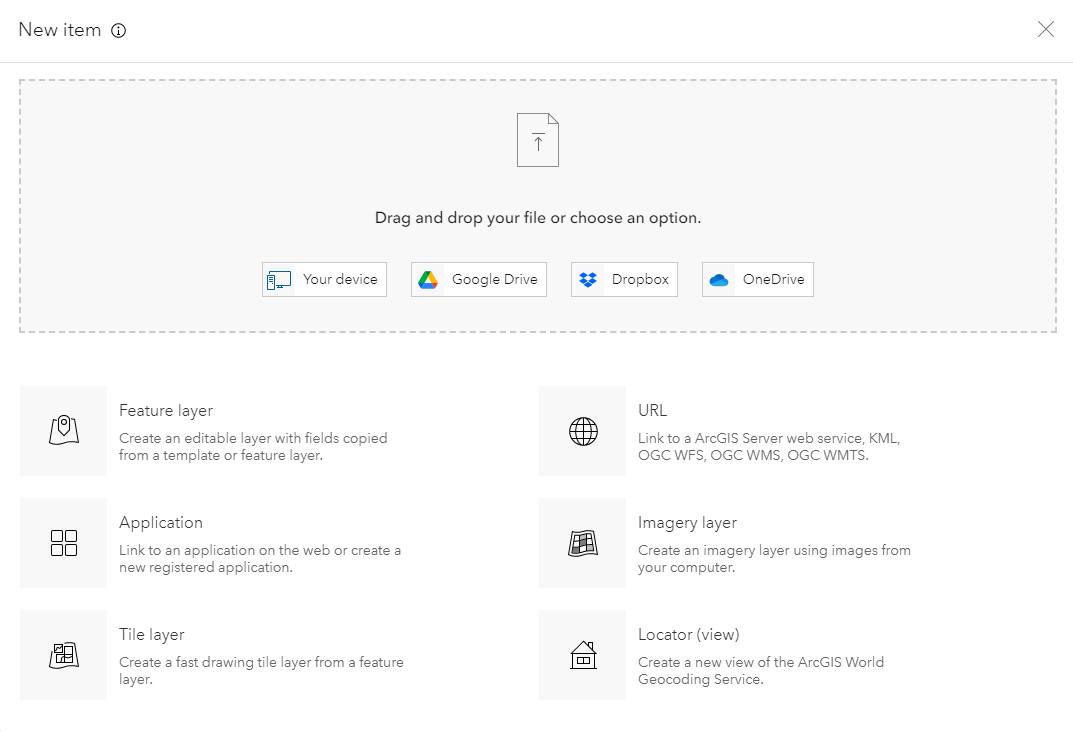The width and height of the screenshot is (1073, 732).
Task: Choose the Tile layer title text
Action: pos(152,634)
